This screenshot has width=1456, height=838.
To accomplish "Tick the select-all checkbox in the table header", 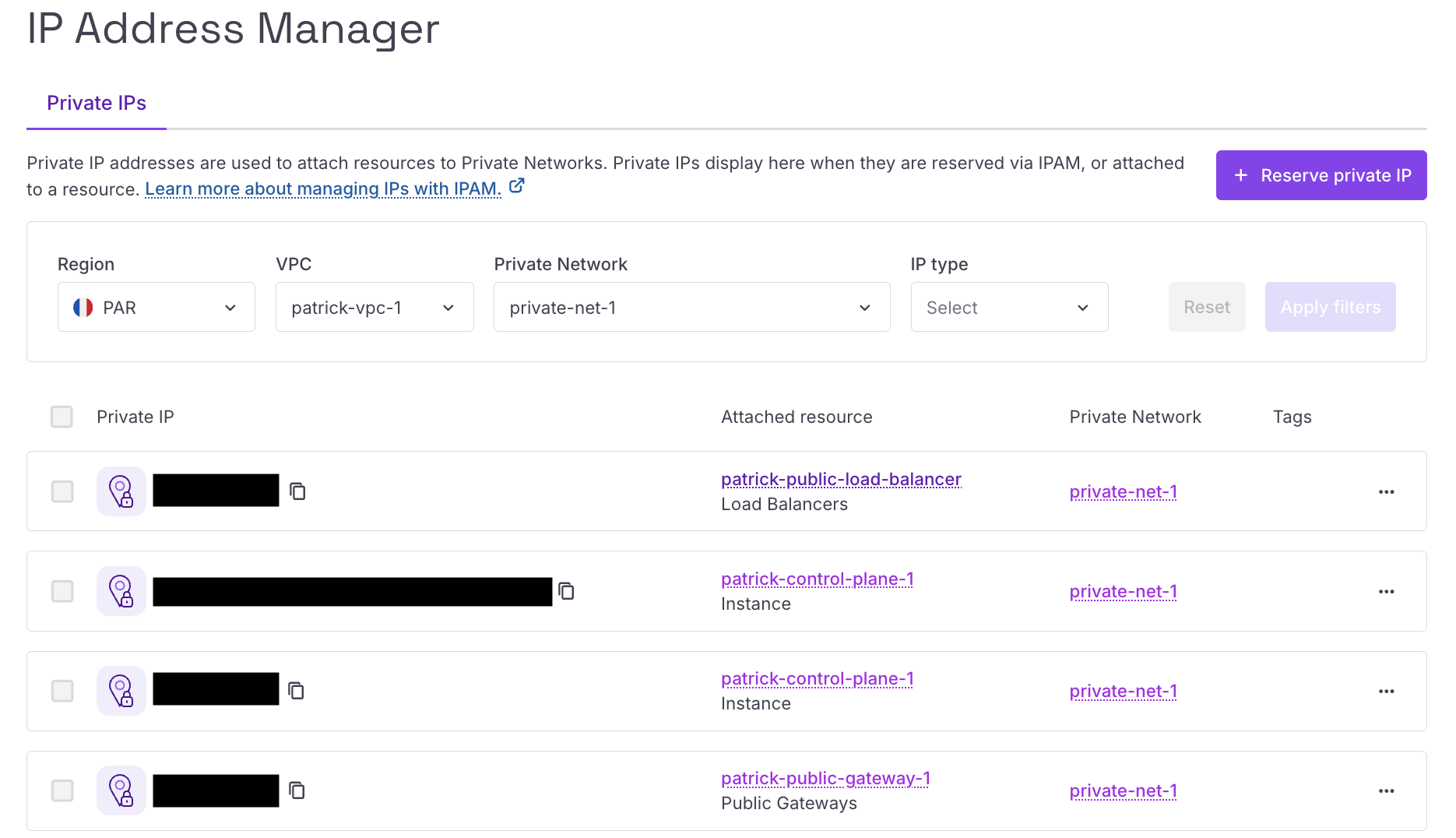I will pos(62,417).
